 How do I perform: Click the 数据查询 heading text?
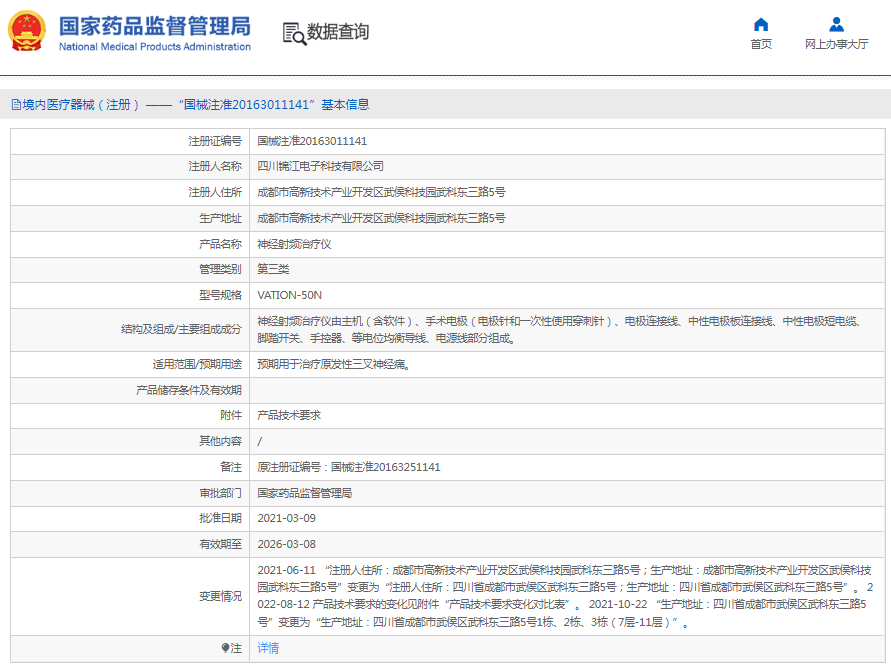pyautogui.click(x=338, y=32)
